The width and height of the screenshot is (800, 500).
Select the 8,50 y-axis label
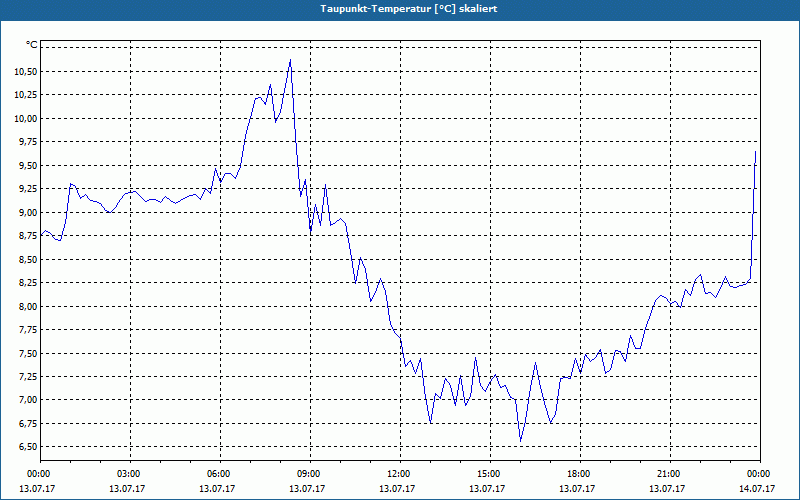pyautogui.click(x=28, y=259)
